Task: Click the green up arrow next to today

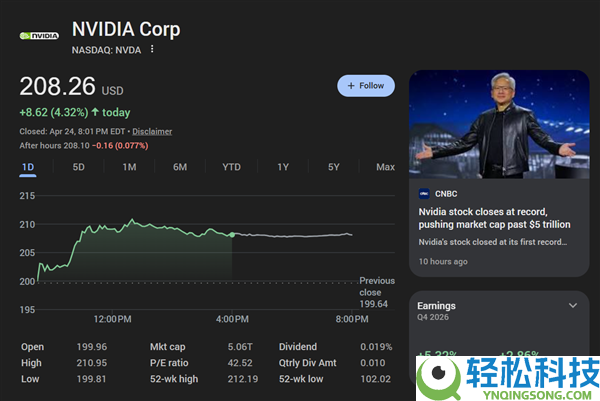Action: [95, 112]
